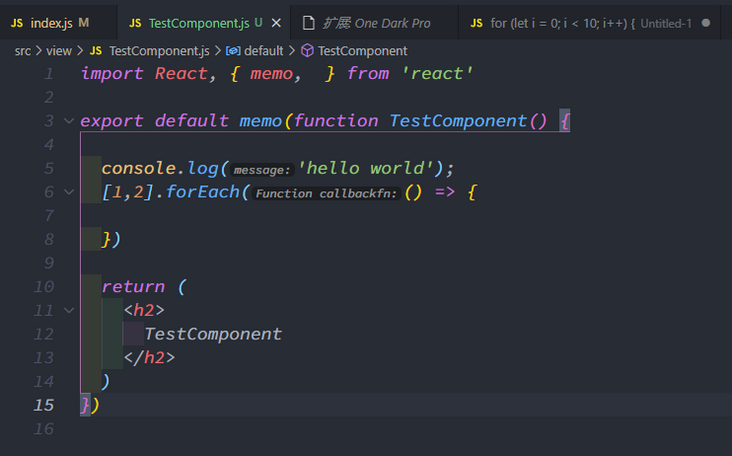Click 'export' keyword on line 3
Image resolution: width=732 pixels, height=456 pixels.
tap(112, 121)
